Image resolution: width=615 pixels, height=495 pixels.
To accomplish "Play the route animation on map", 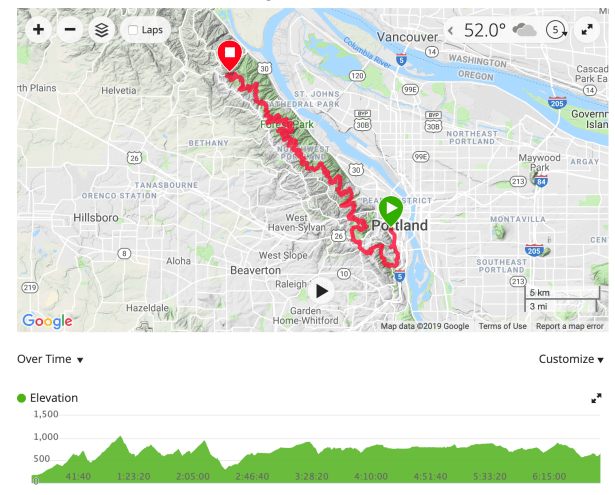I will click(x=321, y=291).
